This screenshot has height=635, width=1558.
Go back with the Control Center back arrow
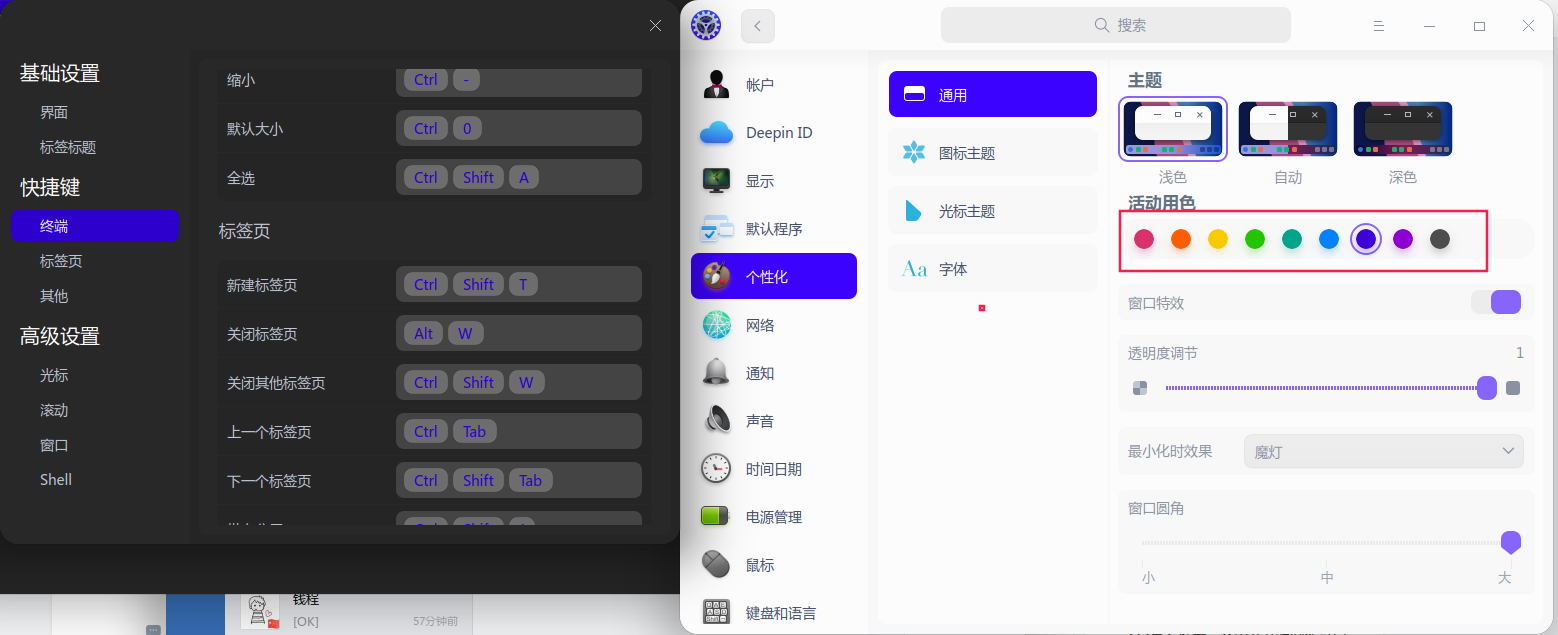(758, 26)
